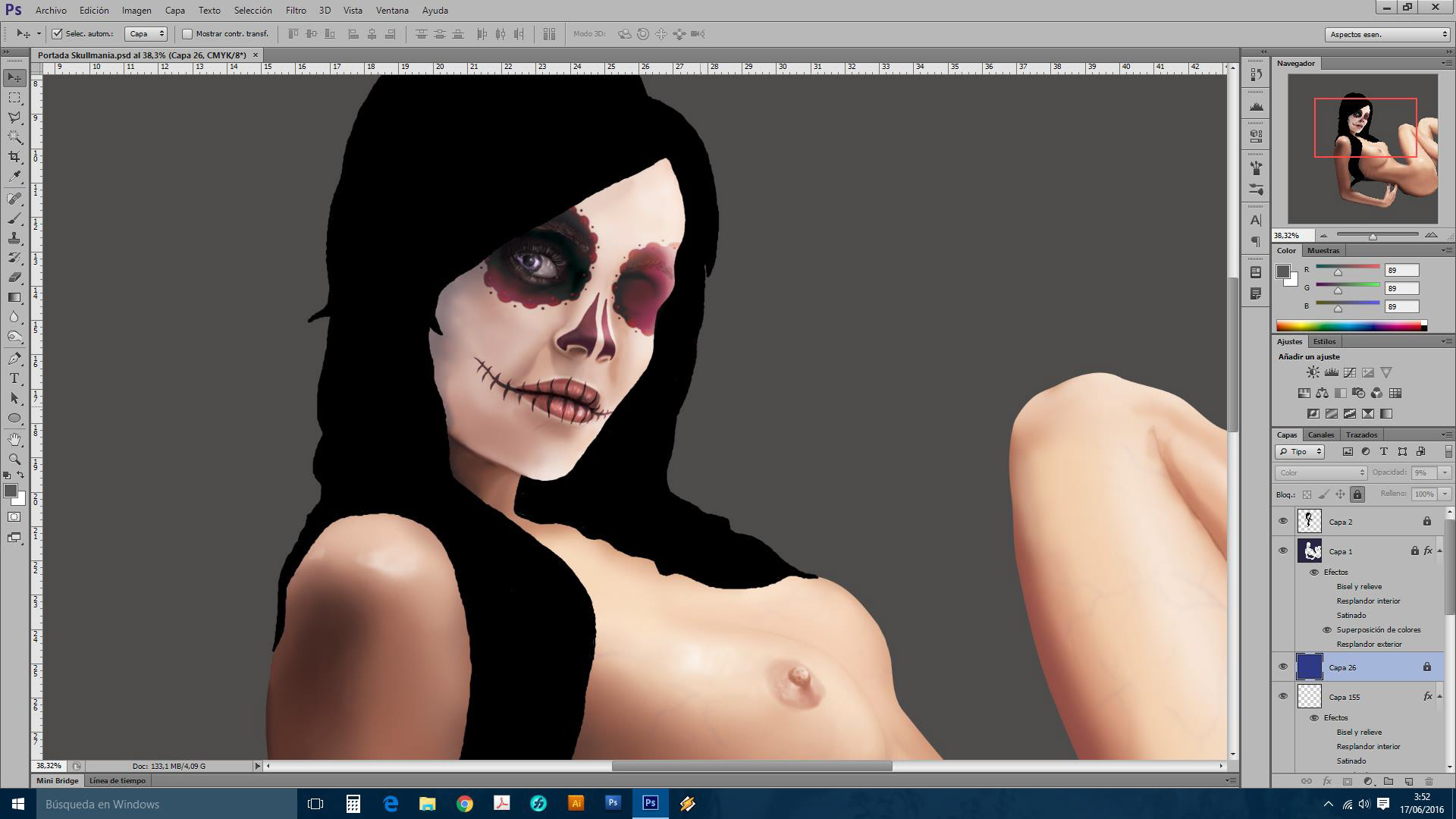Click the delete layer trash icon
This screenshot has height=819, width=1456.
(1429, 781)
